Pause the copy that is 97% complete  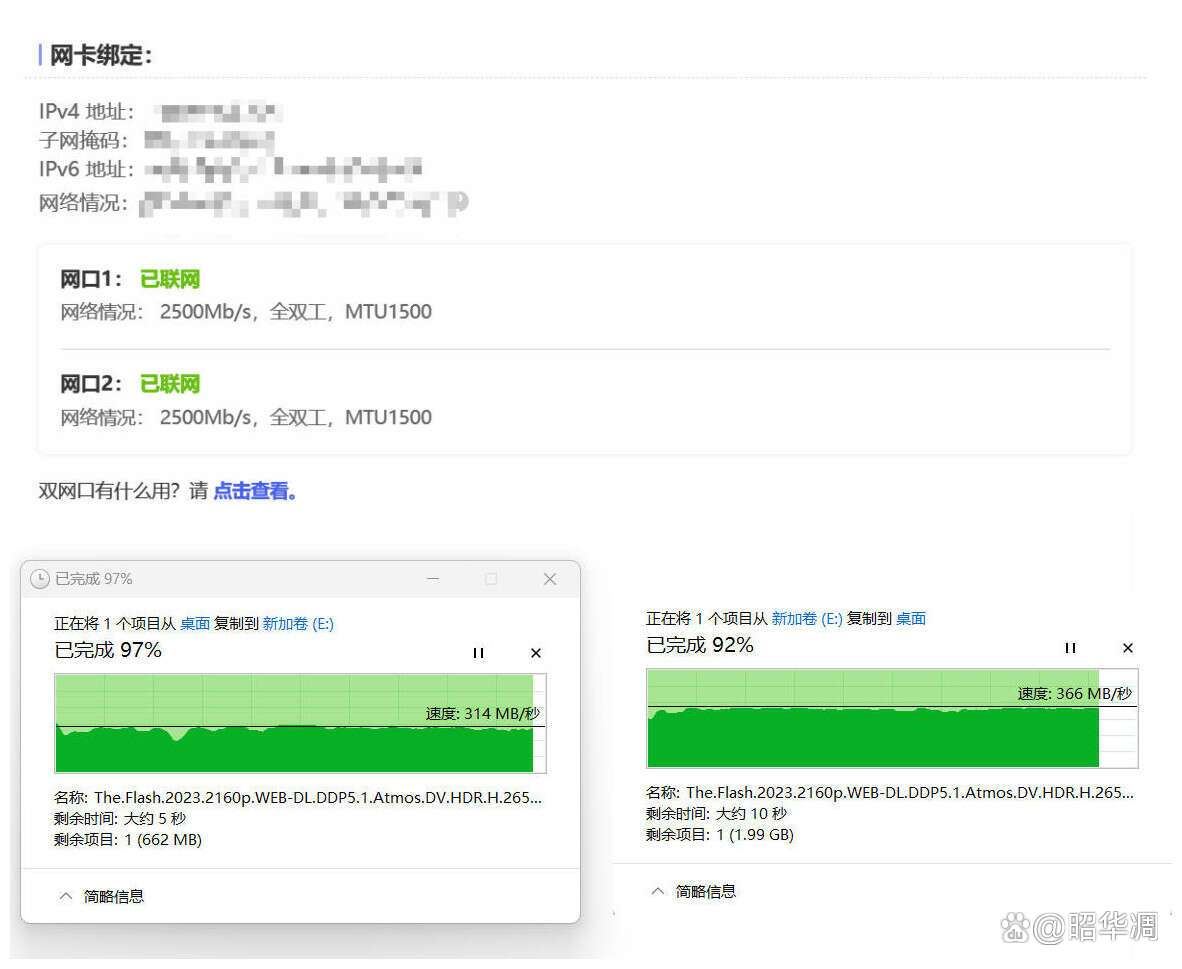tap(478, 653)
